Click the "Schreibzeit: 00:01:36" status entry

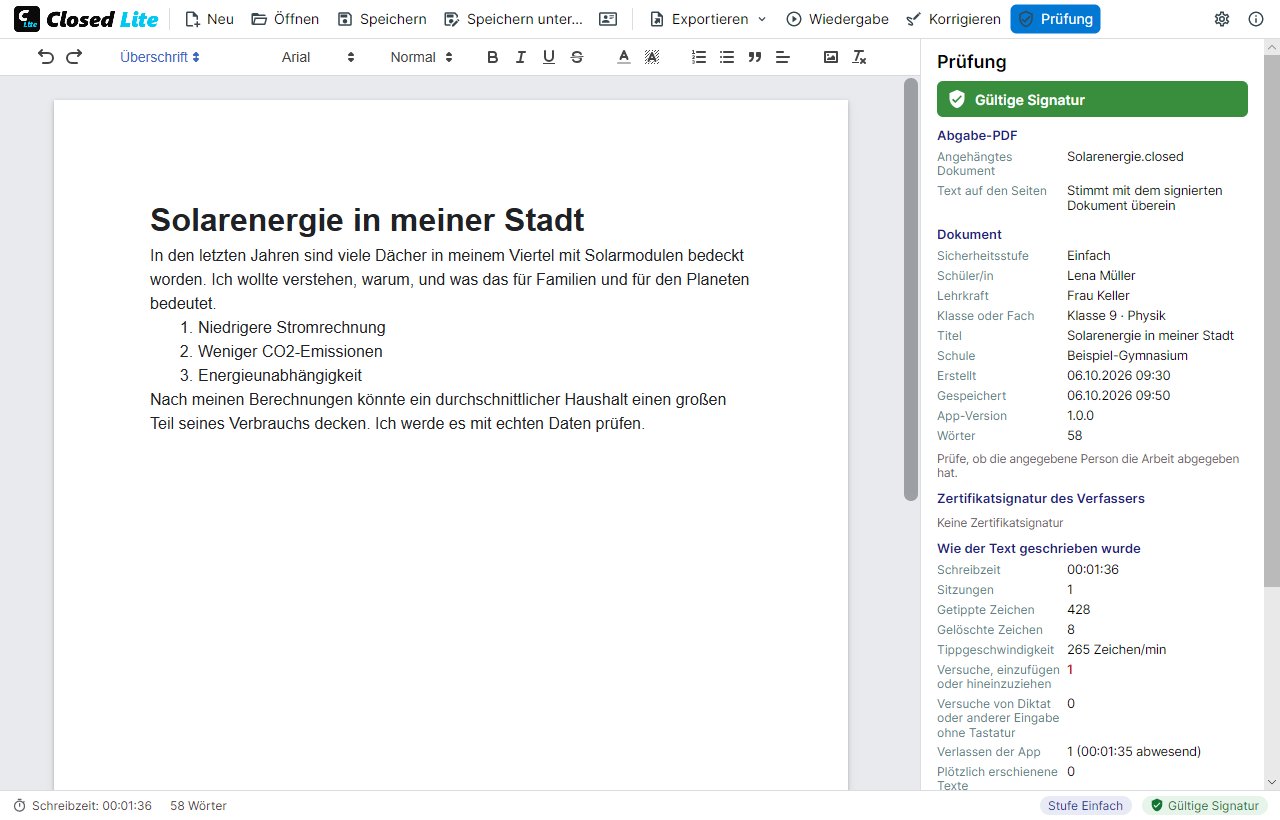(82, 805)
